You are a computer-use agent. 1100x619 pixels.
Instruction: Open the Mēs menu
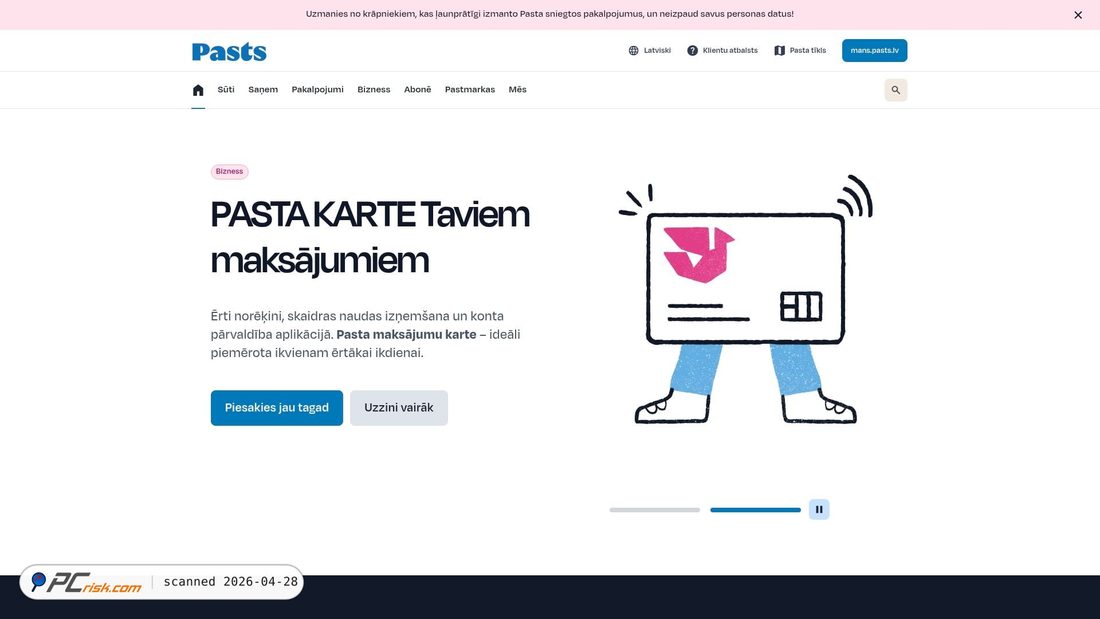[518, 90]
